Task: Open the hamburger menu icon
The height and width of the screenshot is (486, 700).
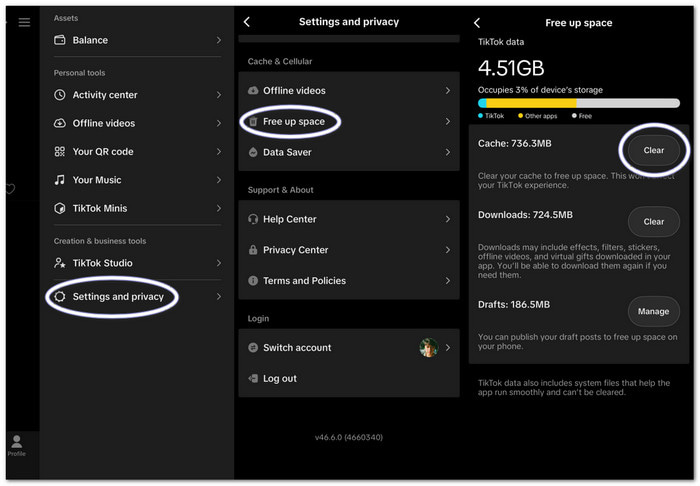Action: (24, 22)
